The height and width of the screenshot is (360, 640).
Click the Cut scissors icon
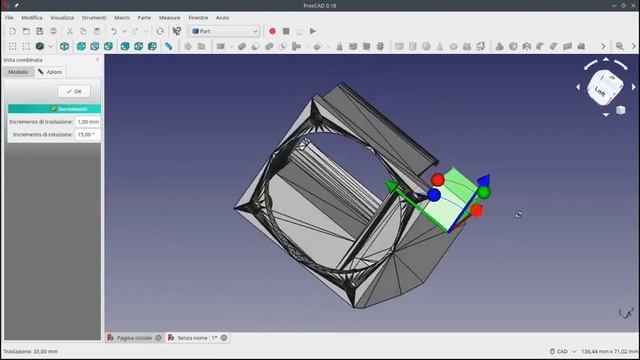[x=70, y=31]
